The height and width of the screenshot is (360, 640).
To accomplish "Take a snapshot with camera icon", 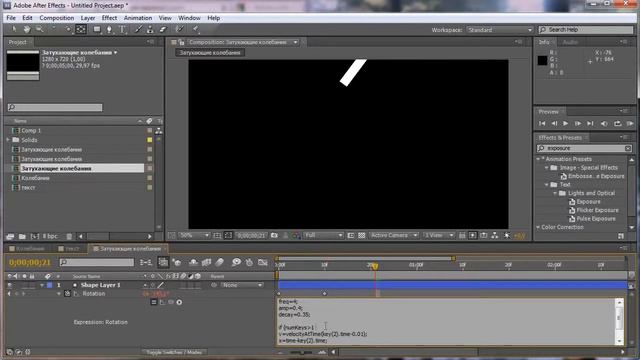I will [274, 236].
